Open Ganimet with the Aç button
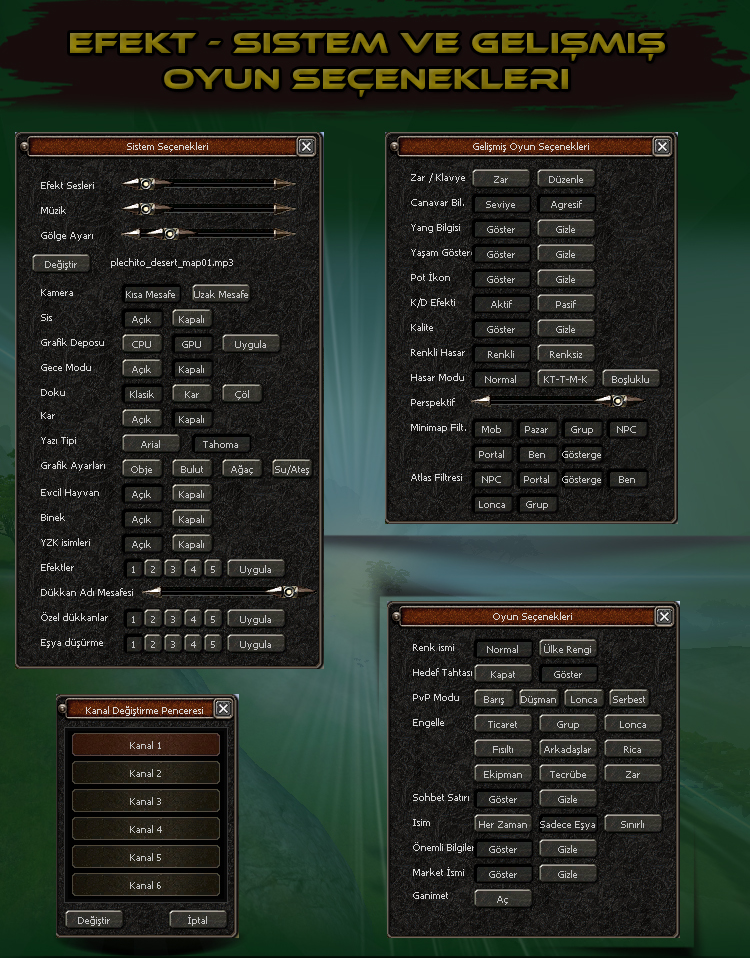The image size is (750, 958). click(x=502, y=899)
